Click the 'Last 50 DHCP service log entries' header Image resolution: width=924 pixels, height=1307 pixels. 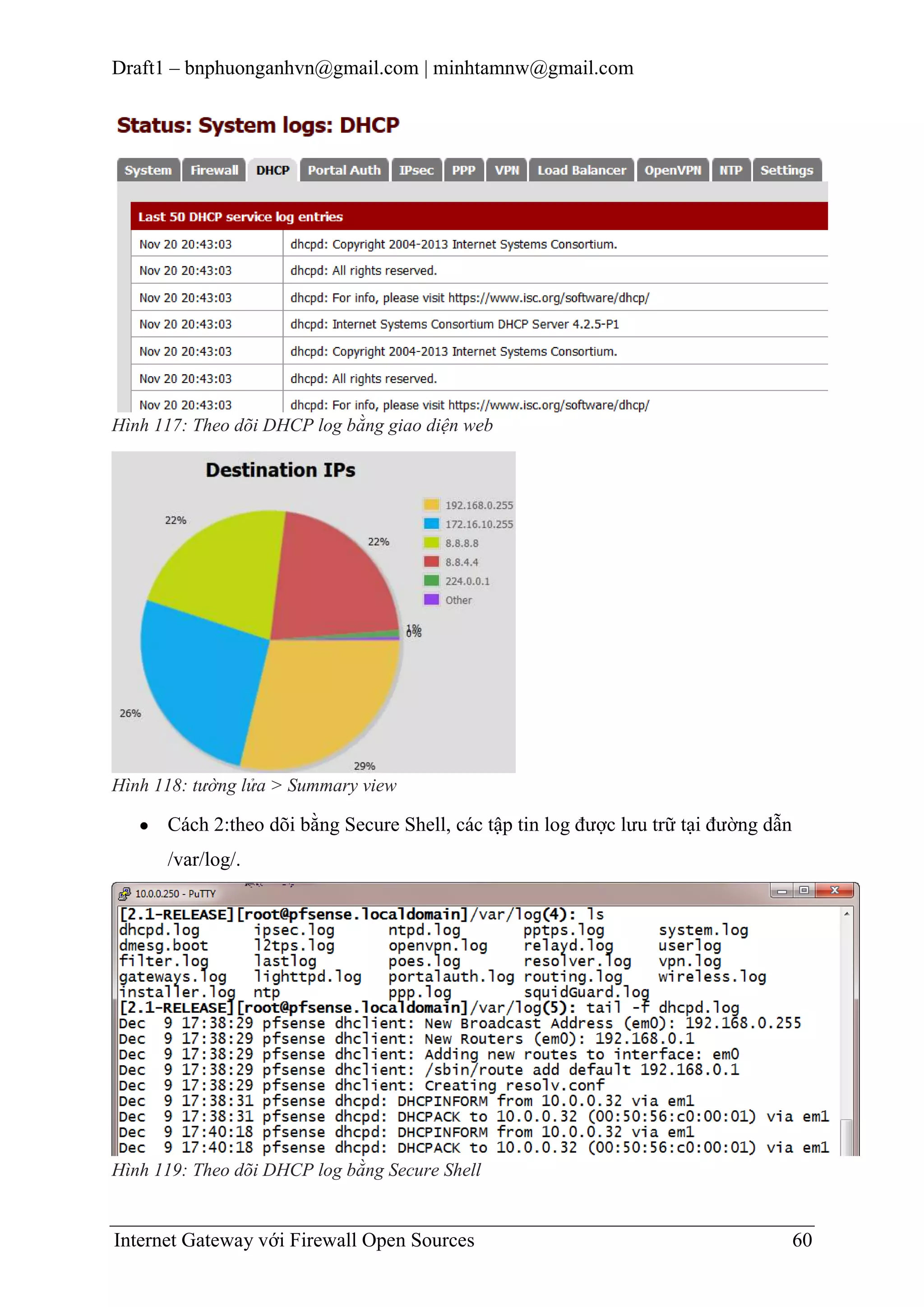[x=479, y=216]
